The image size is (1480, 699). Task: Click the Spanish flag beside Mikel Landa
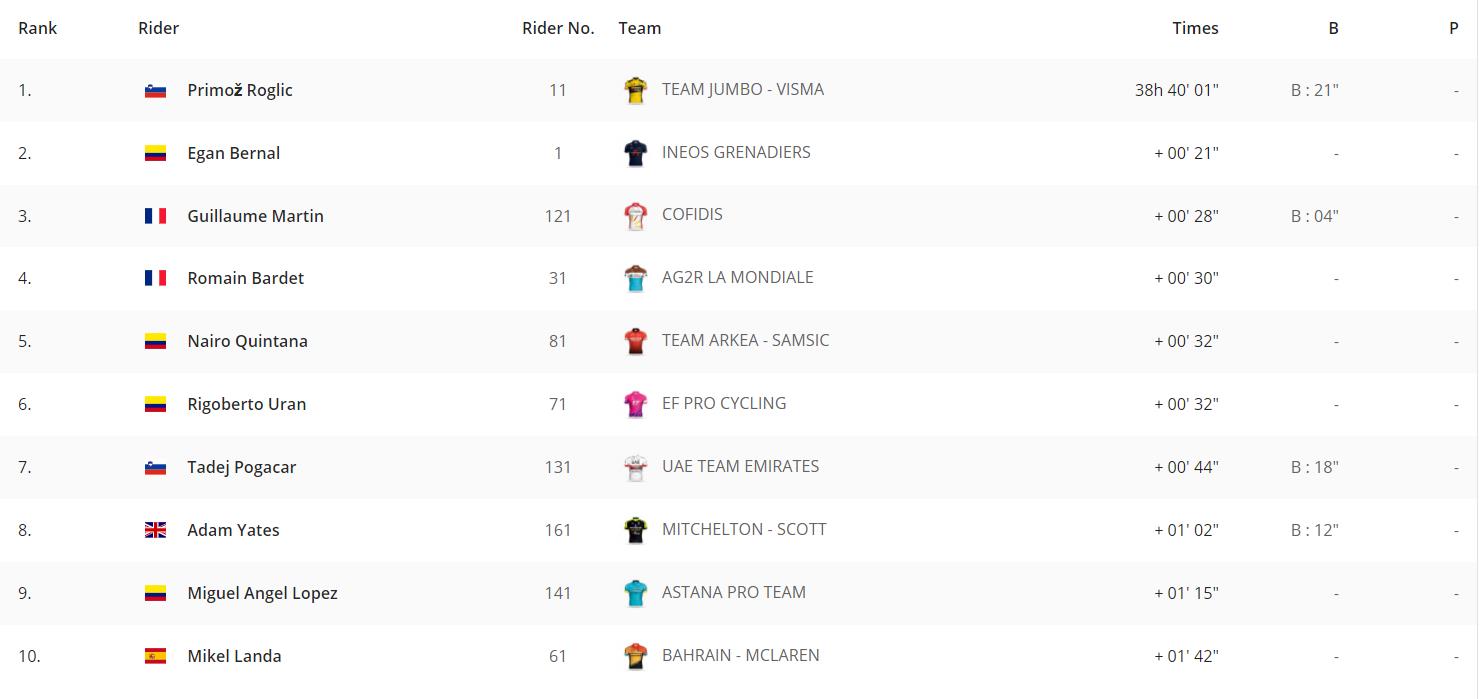coord(155,656)
